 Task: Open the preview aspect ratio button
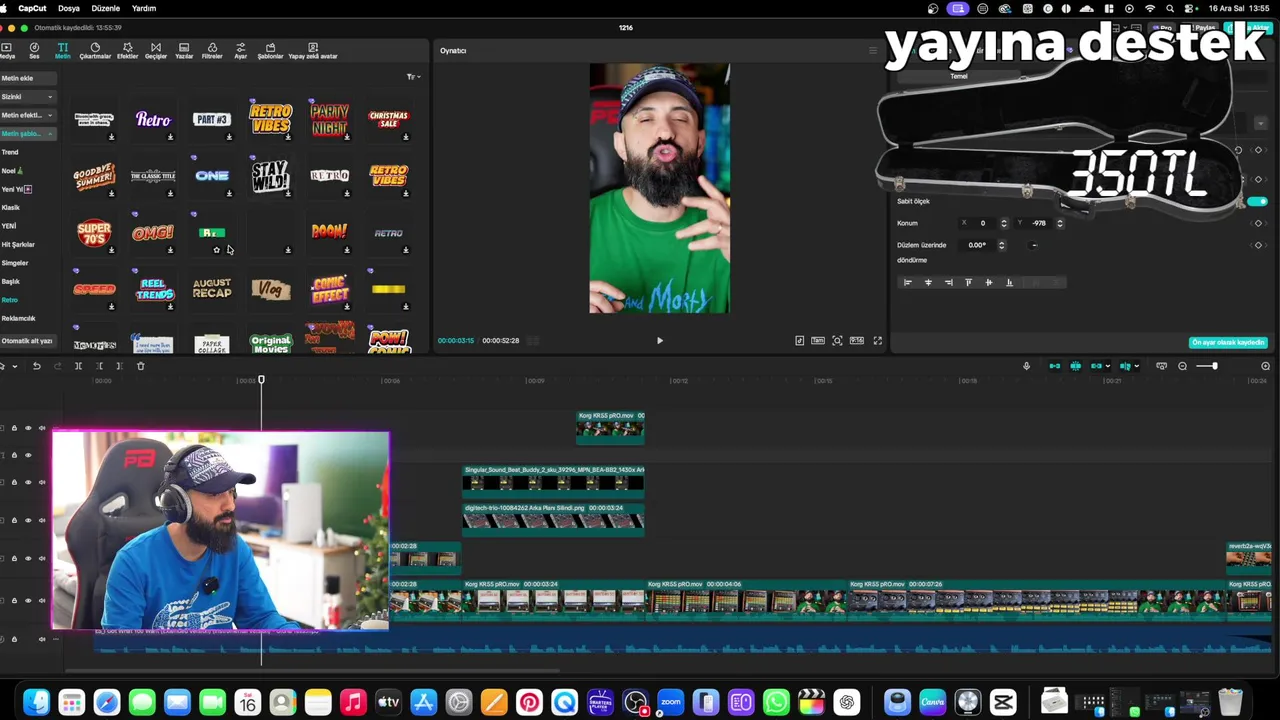pos(857,341)
